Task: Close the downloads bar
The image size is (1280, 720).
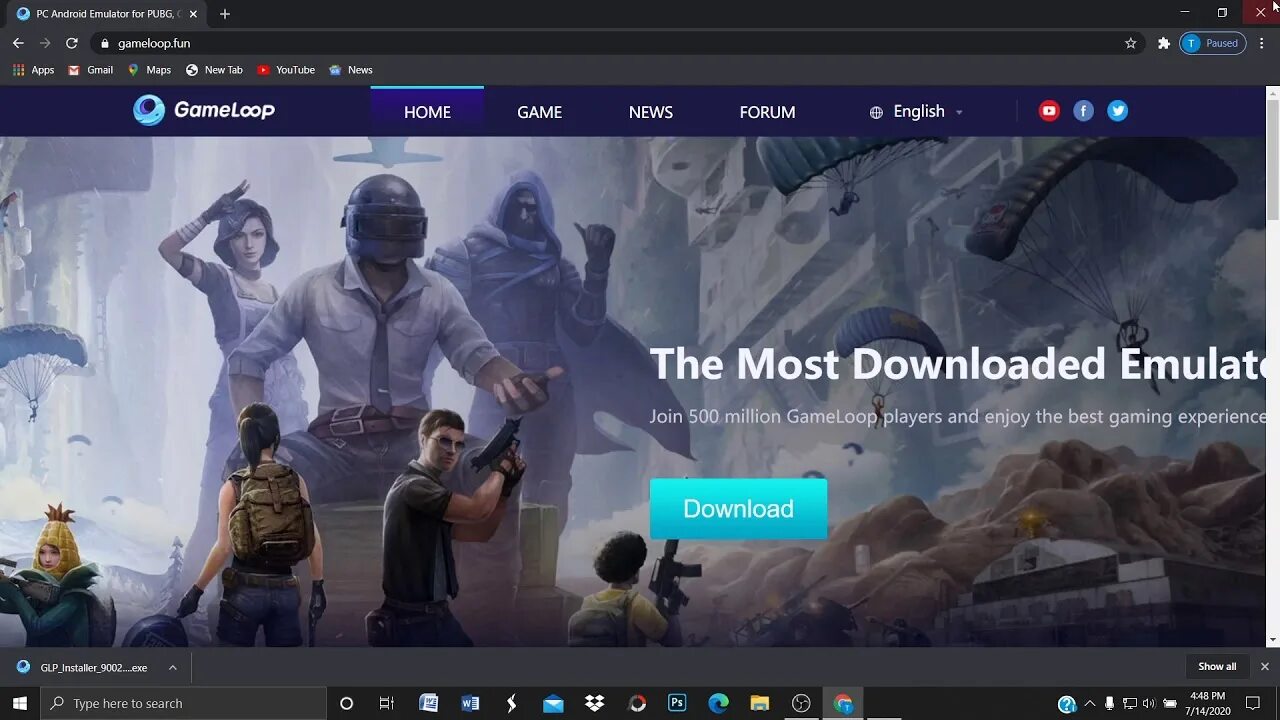Action: tap(1264, 666)
